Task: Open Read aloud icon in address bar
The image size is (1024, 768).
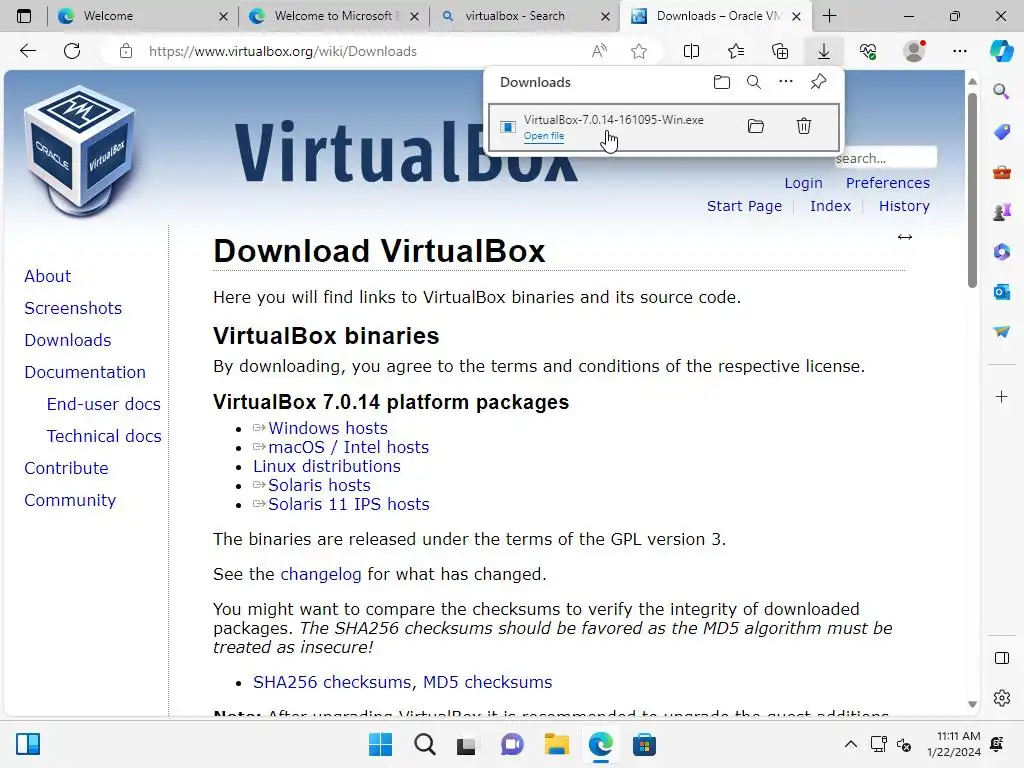Action: tap(599, 51)
